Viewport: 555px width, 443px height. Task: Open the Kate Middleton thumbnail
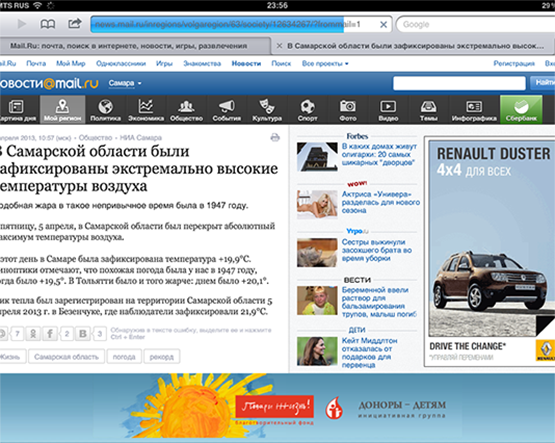pyautogui.click(x=317, y=351)
